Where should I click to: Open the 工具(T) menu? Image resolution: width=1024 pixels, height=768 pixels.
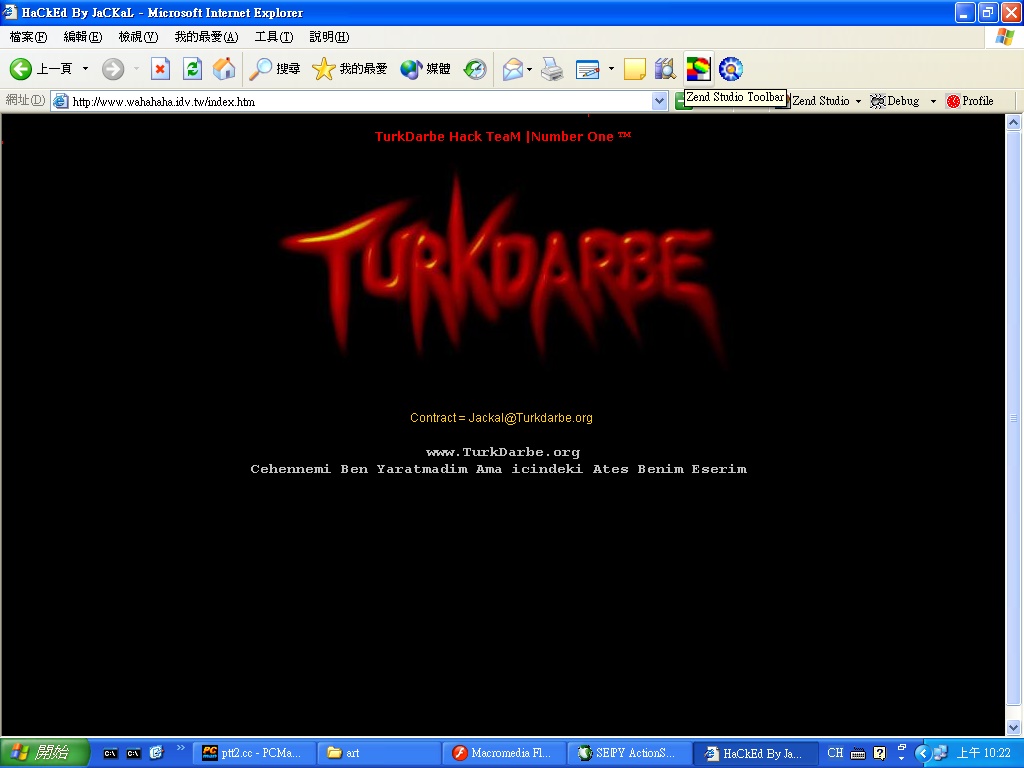pyautogui.click(x=274, y=37)
